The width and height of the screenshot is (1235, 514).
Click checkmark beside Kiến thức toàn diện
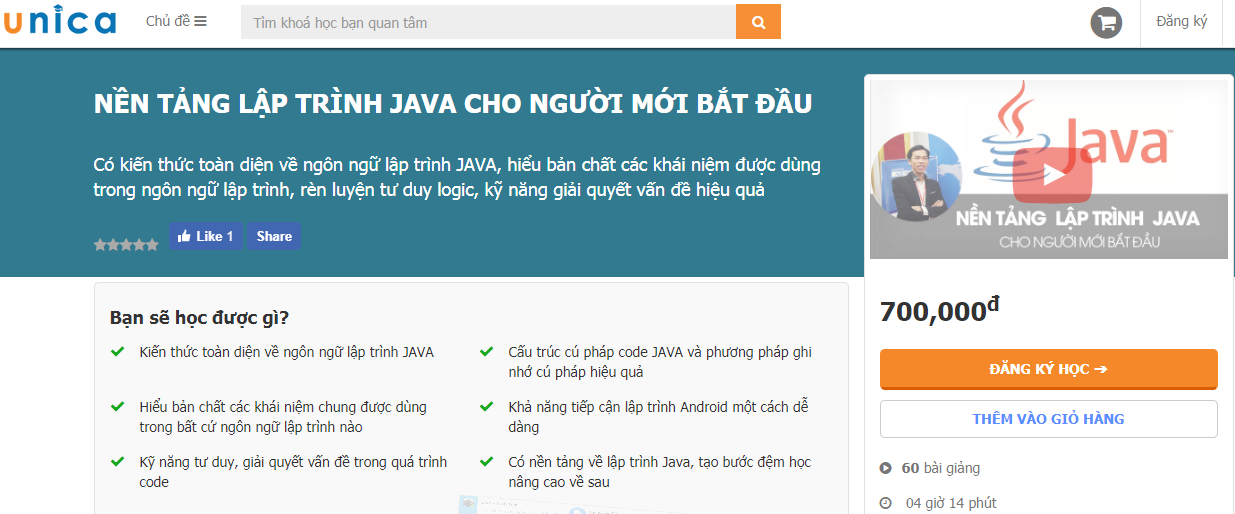pos(117,351)
